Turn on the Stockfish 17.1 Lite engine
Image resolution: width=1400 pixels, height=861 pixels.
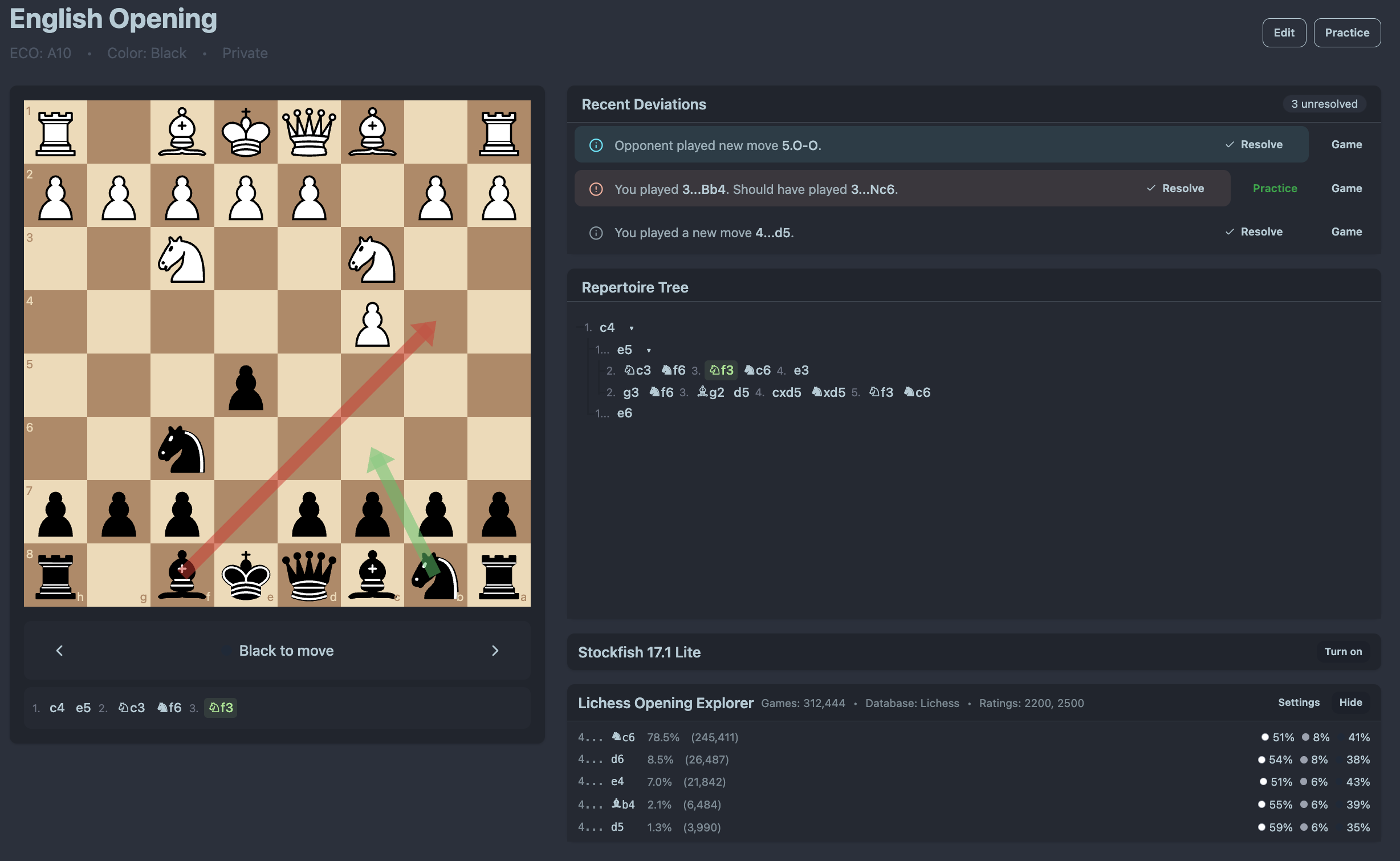coord(1342,652)
